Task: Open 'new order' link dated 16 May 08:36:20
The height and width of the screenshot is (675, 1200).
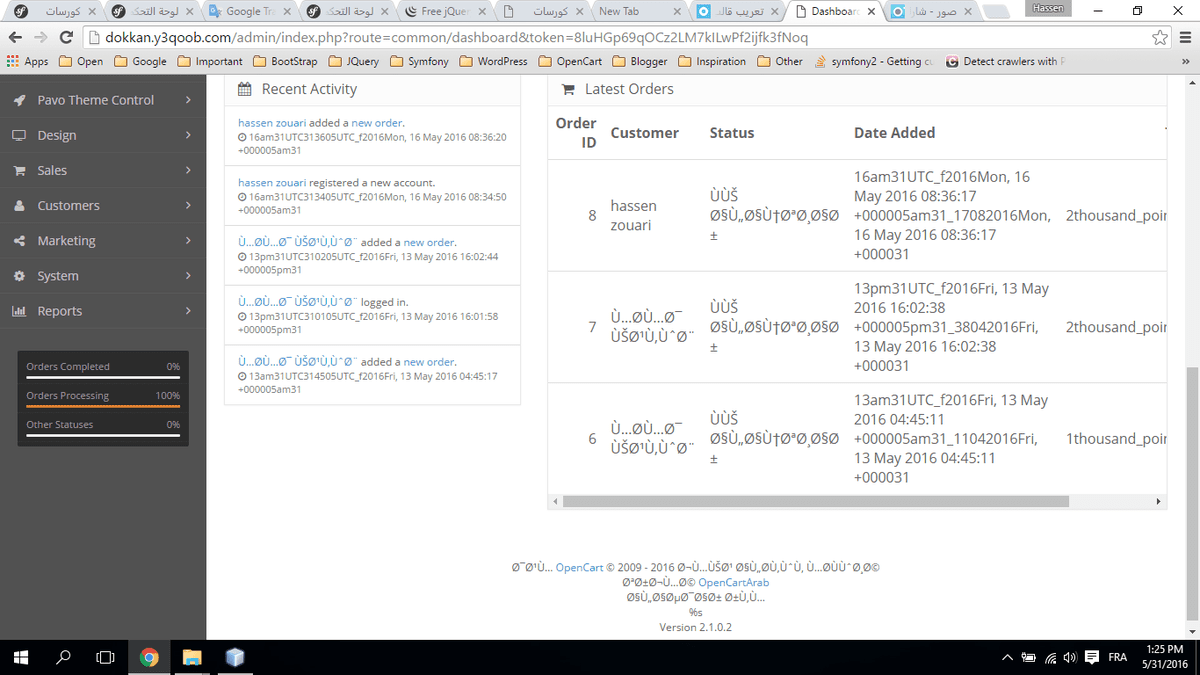Action: [x=377, y=123]
